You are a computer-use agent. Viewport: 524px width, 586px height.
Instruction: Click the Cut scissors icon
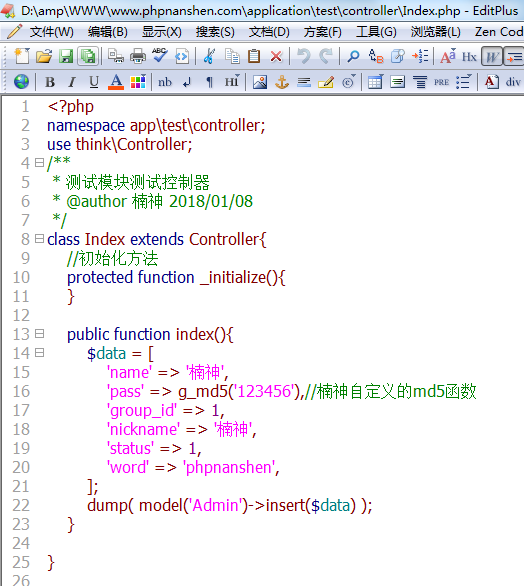click(209, 56)
